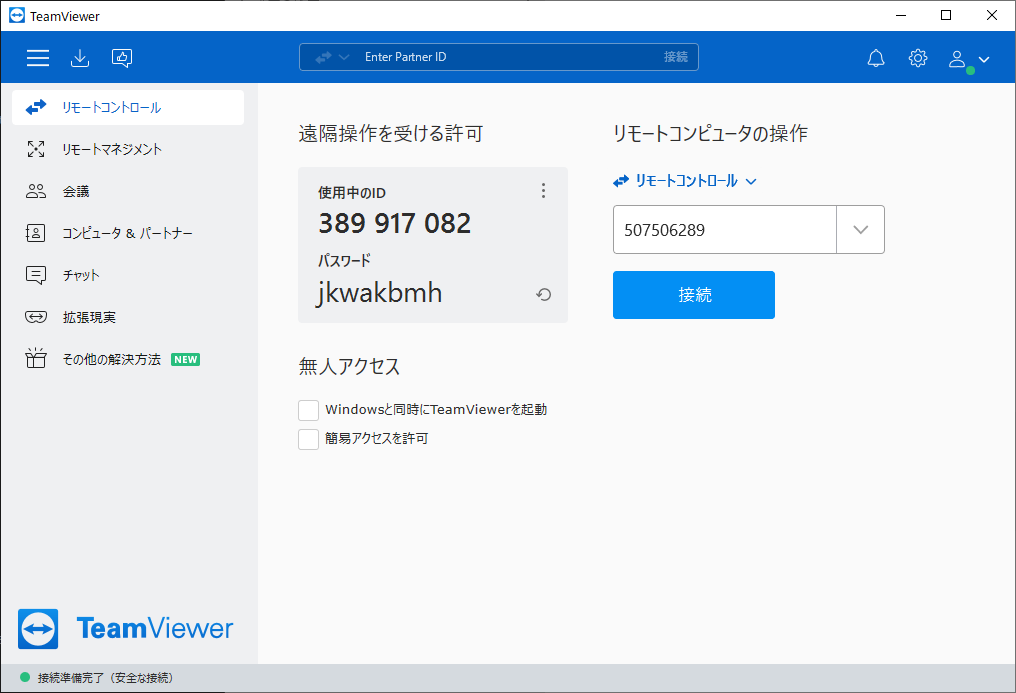
Task: Click the download icon in top toolbar
Action: pos(80,58)
